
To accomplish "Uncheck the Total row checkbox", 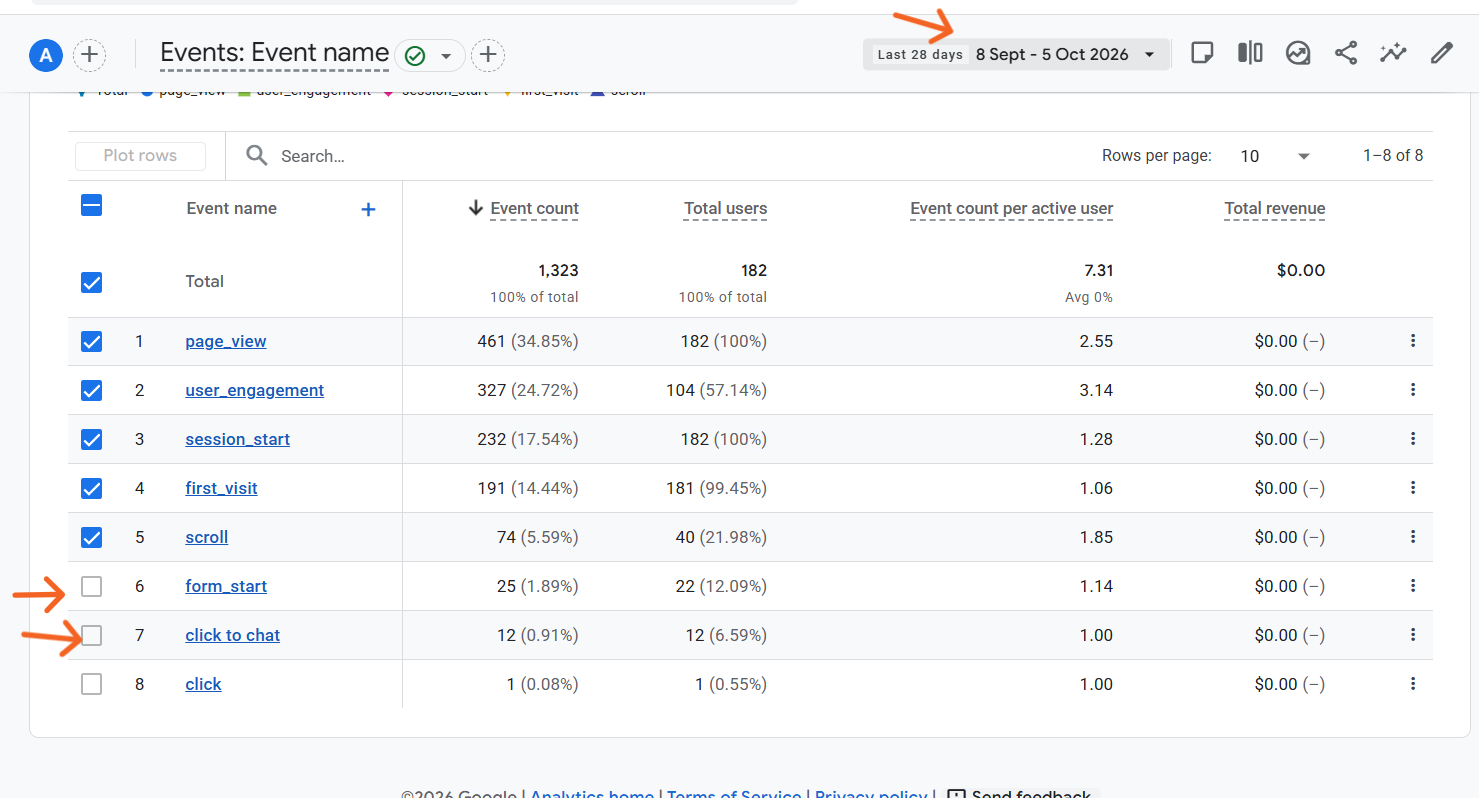I will (x=91, y=283).
